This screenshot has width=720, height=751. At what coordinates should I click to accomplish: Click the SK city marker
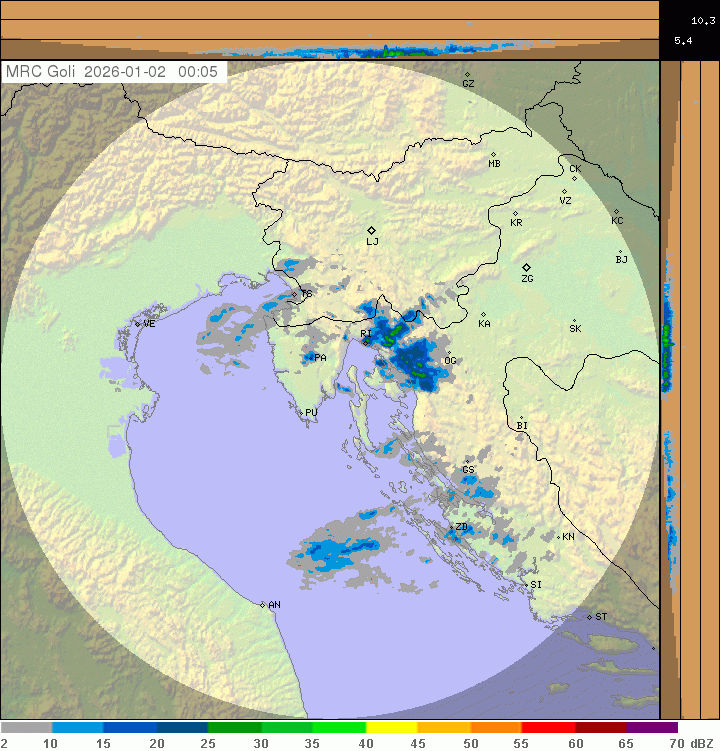pyautogui.click(x=574, y=320)
